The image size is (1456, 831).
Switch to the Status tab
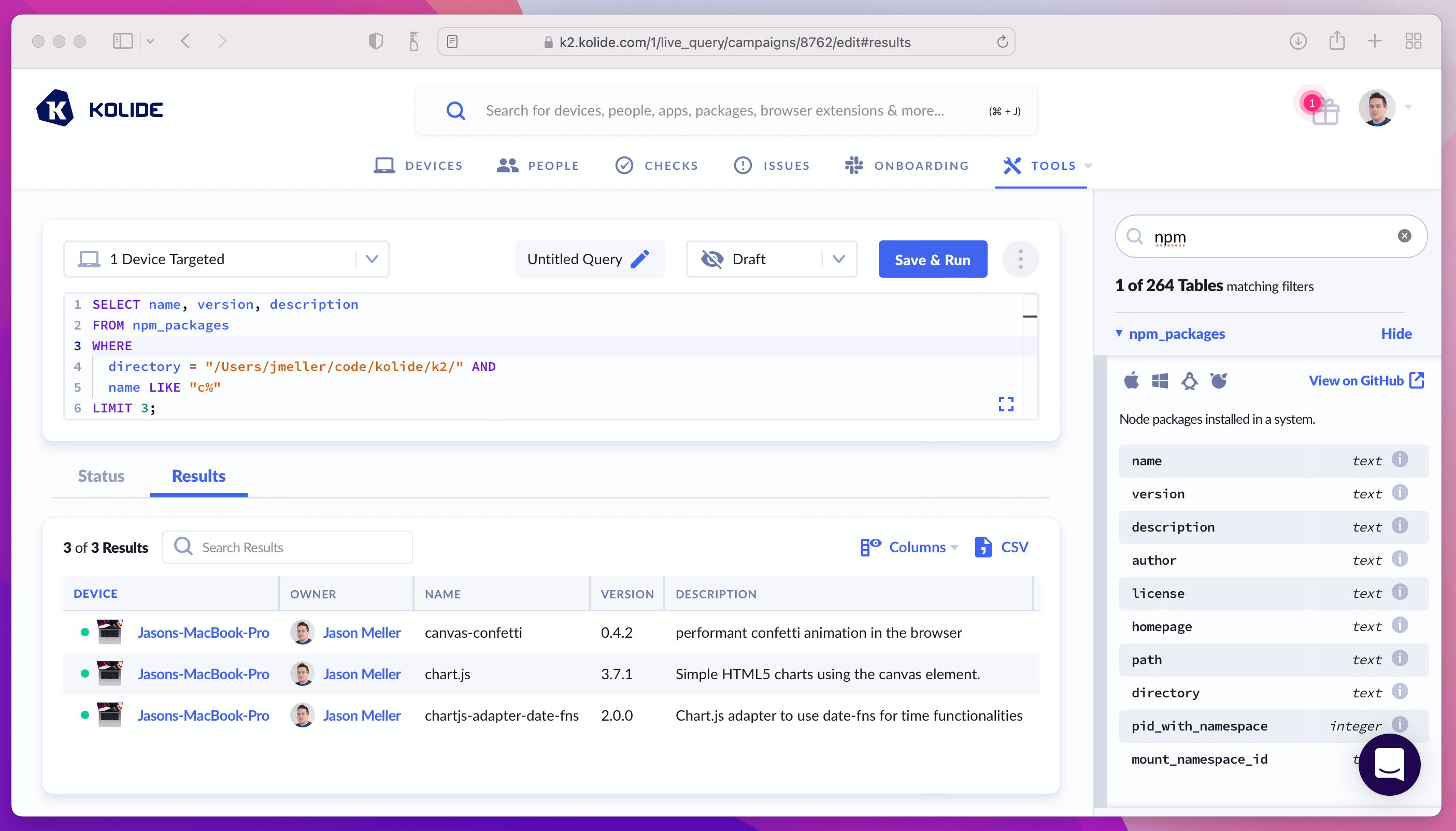(101, 476)
